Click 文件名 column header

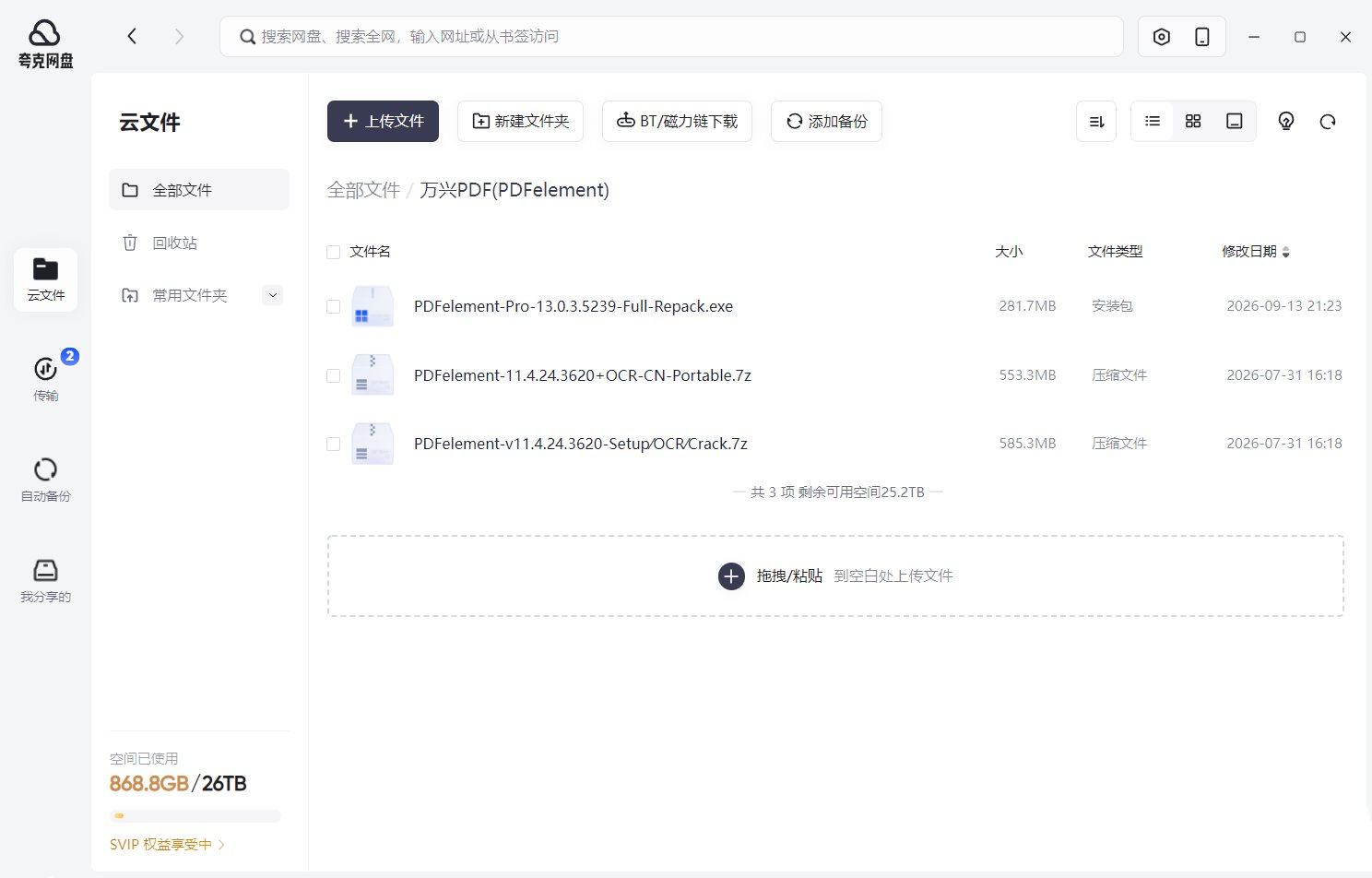(x=370, y=252)
